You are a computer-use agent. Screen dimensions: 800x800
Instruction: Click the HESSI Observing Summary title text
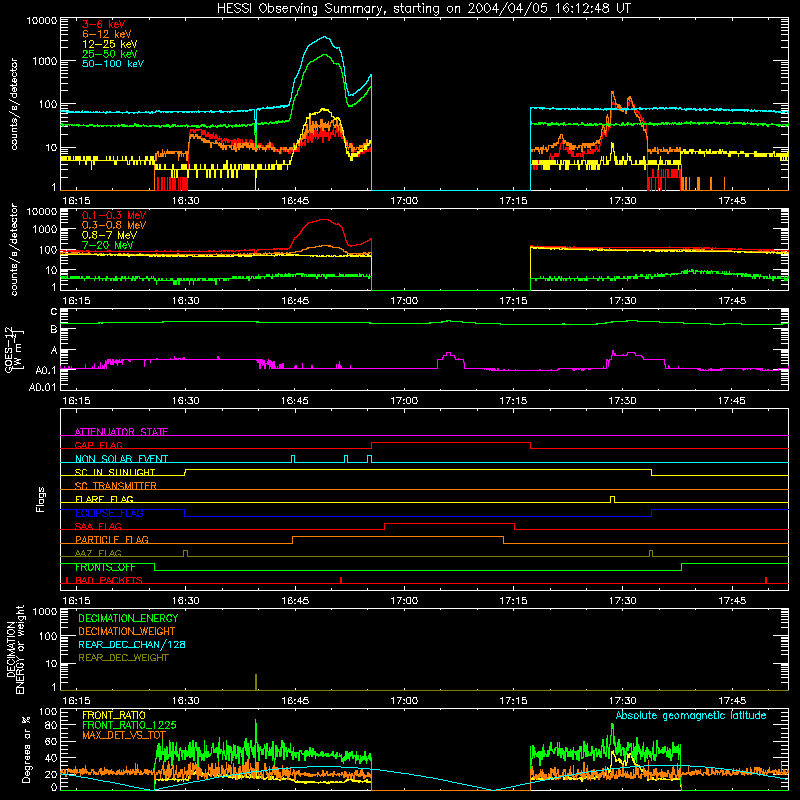[423, 9]
